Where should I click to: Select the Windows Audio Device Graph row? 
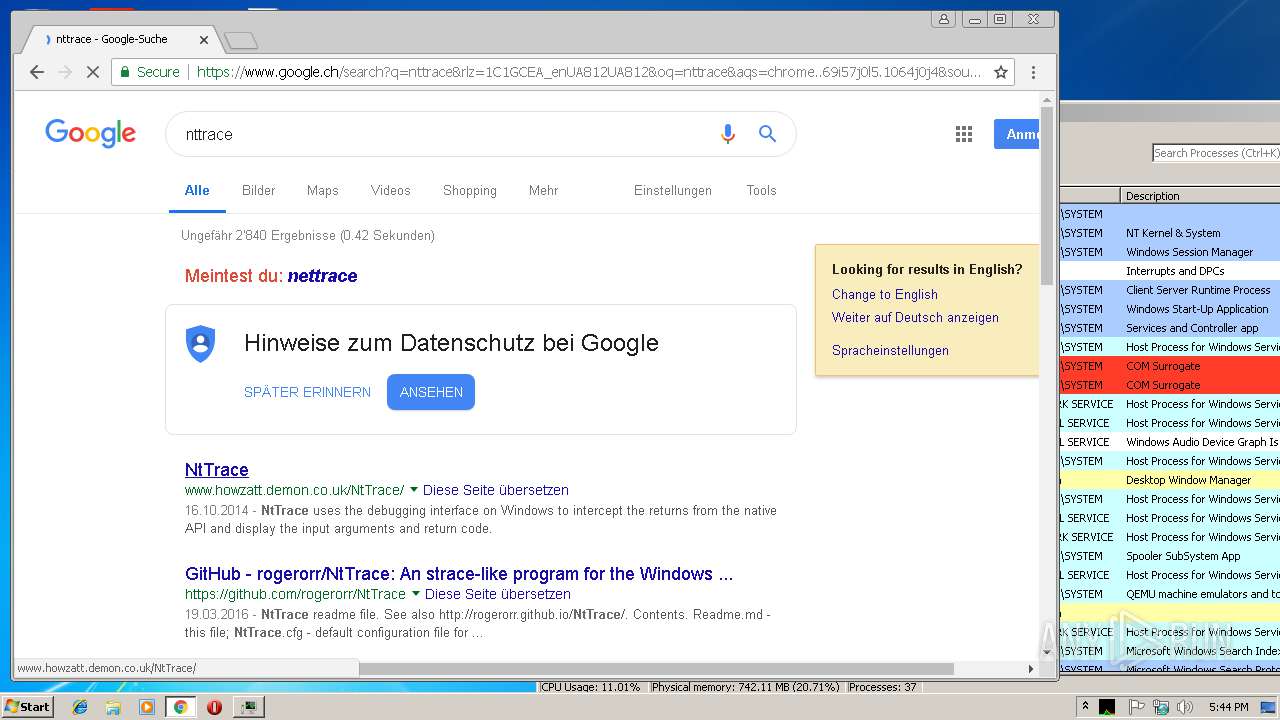pos(1170,442)
